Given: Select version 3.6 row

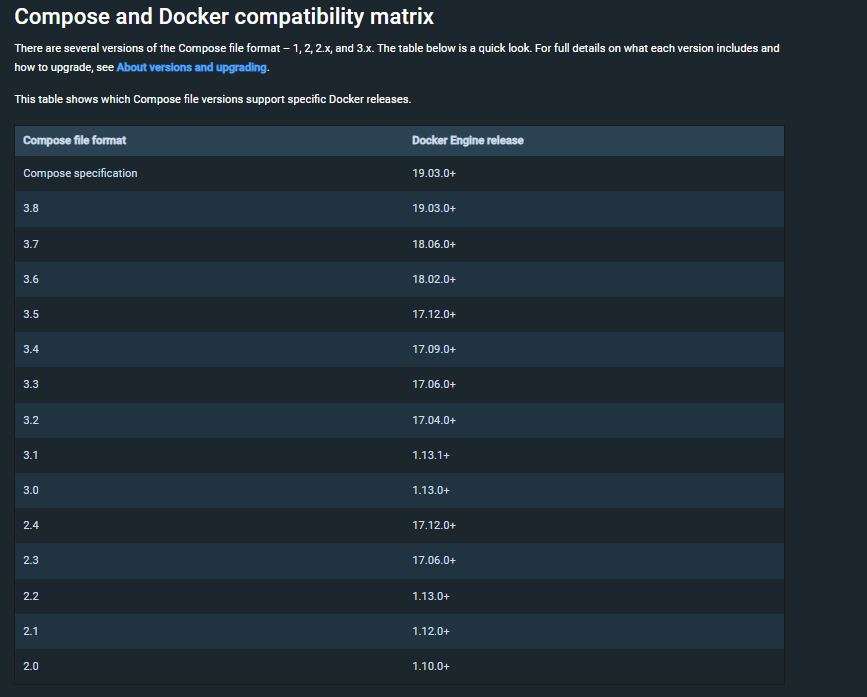Looking at the screenshot, I should [x=31, y=278].
